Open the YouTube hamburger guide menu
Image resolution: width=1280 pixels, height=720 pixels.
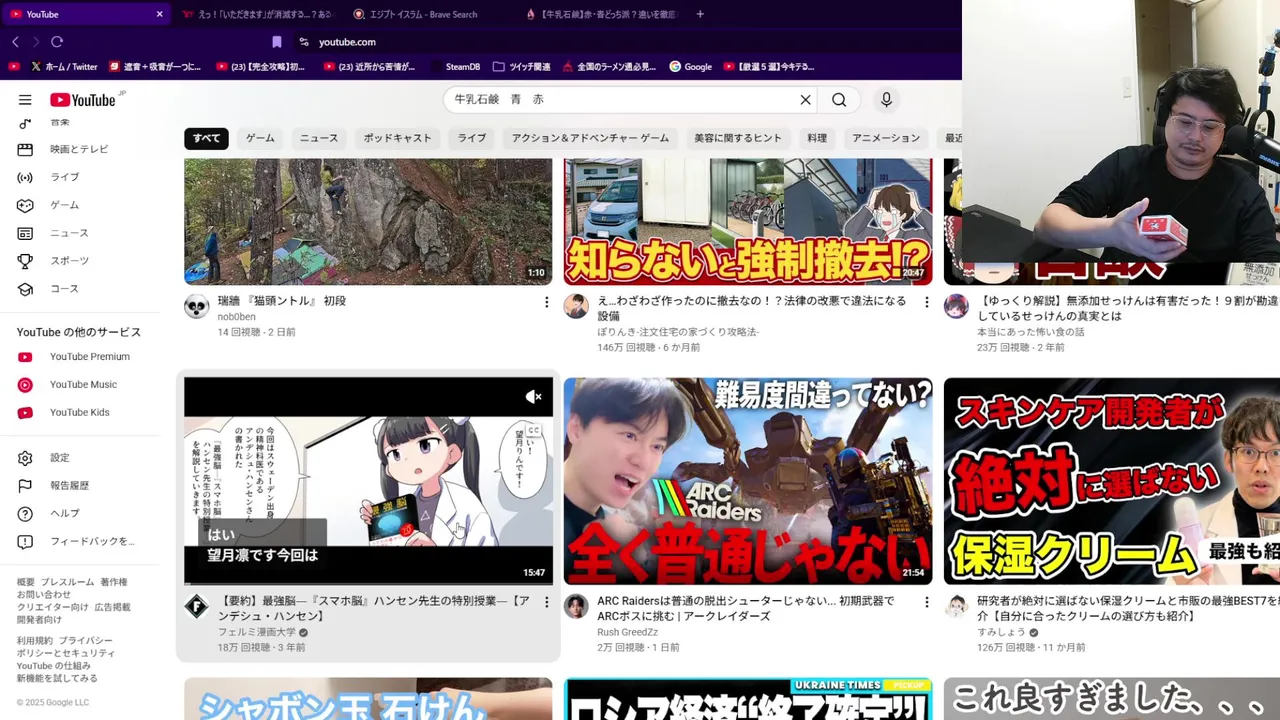[25, 100]
